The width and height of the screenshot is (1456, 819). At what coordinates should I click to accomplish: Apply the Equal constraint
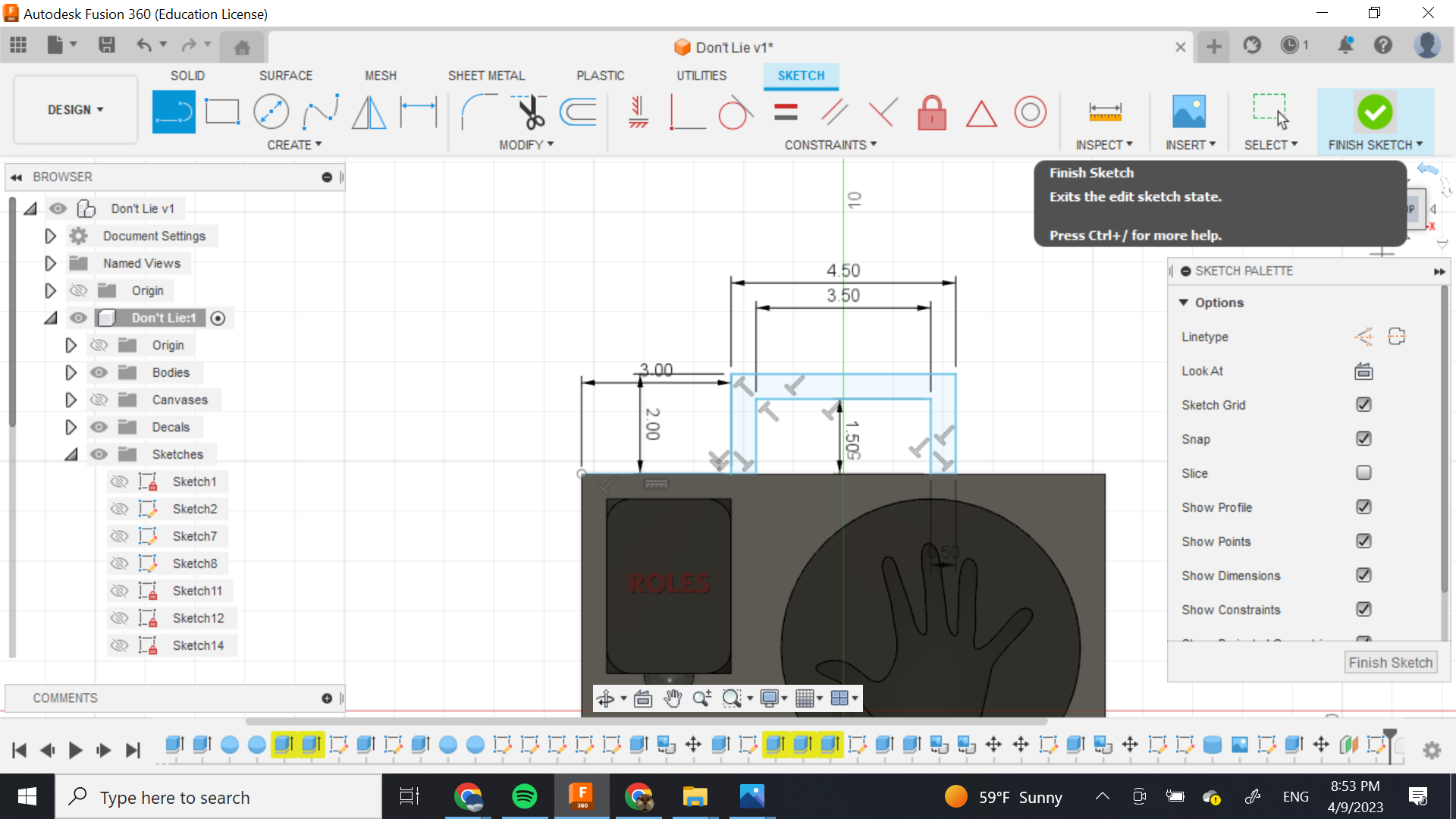tap(786, 112)
